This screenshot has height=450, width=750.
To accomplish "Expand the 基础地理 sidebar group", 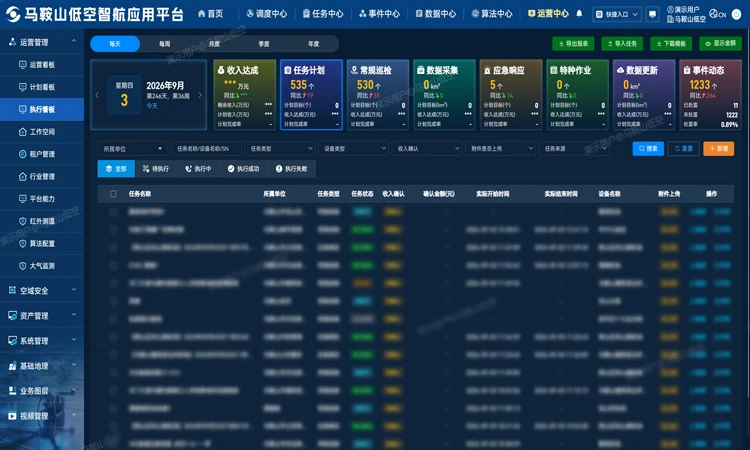I will (42, 366).
